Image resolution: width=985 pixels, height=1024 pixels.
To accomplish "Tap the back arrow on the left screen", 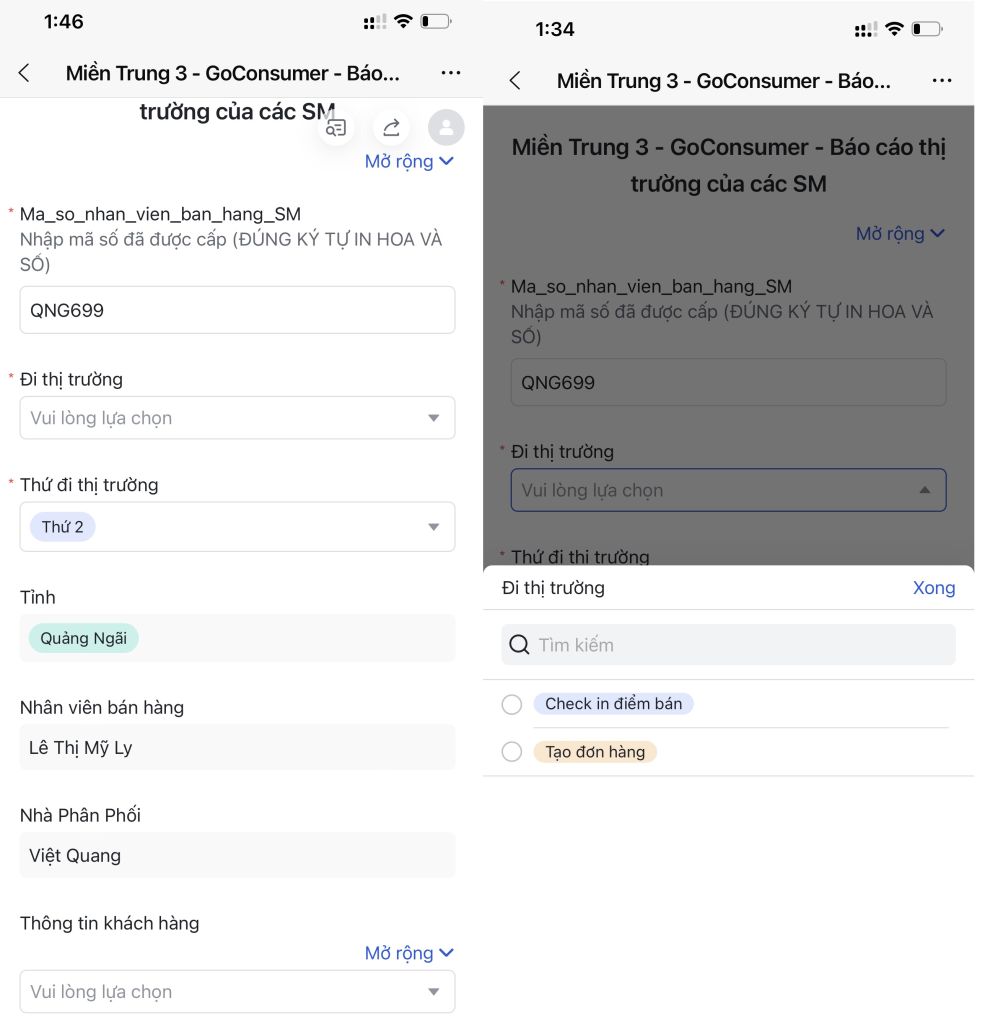I will pyautogui.click(x=24, y=72).
